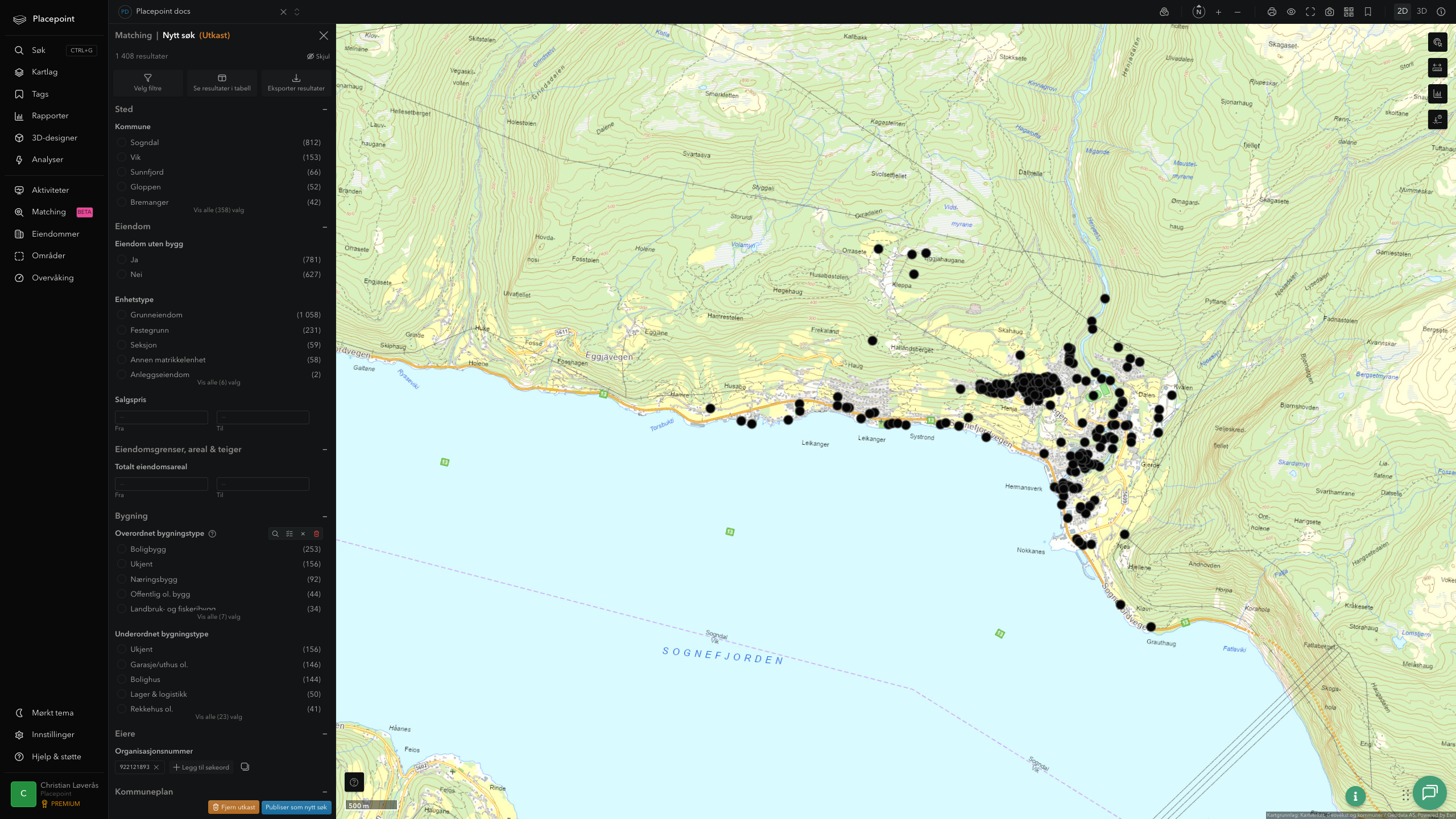Screen dimensions: 1456x819
Task: Open the Placepoint docs workspace switcher
Action: (296, 12)
